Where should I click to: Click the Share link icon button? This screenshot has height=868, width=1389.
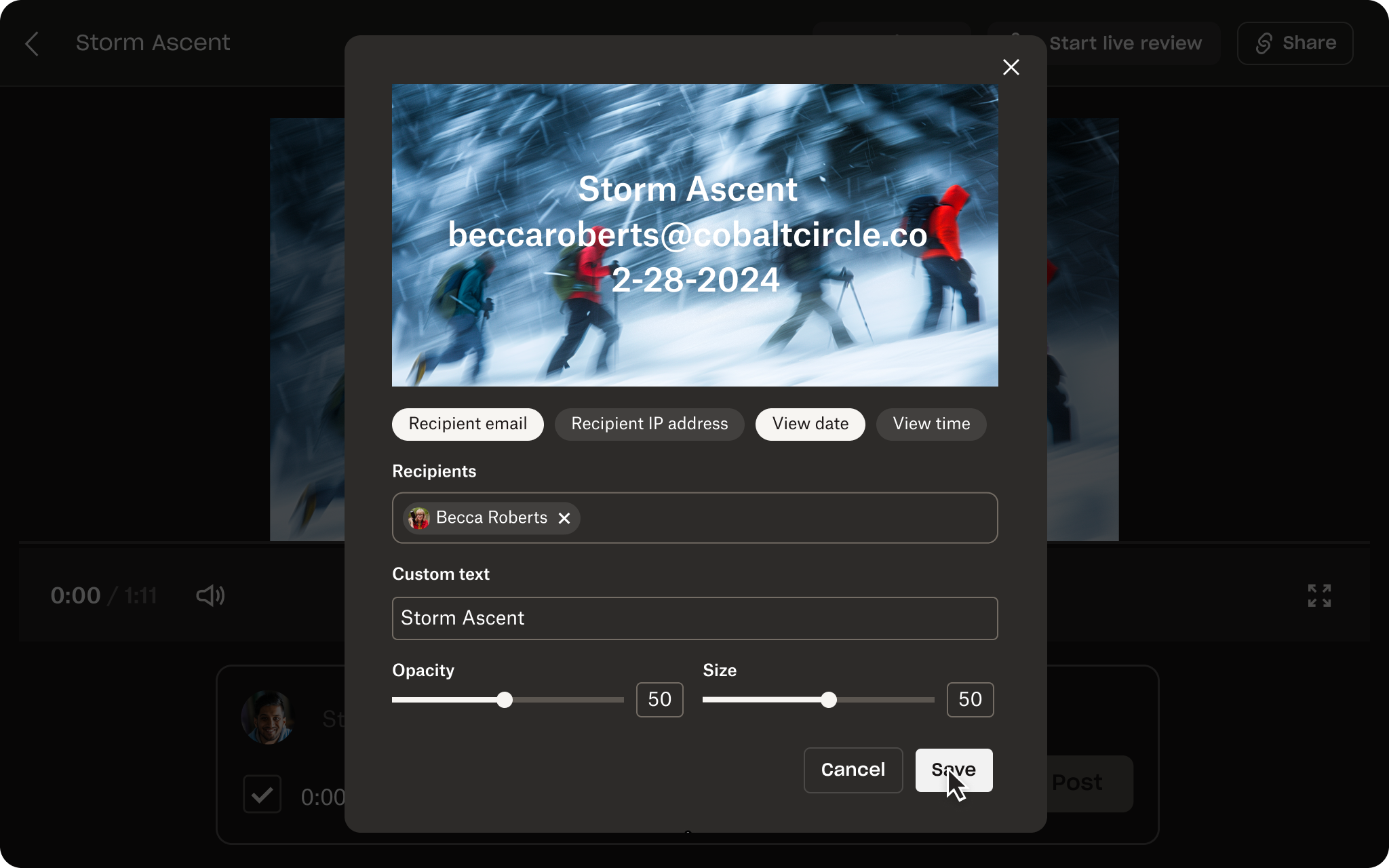[1295, 43]
